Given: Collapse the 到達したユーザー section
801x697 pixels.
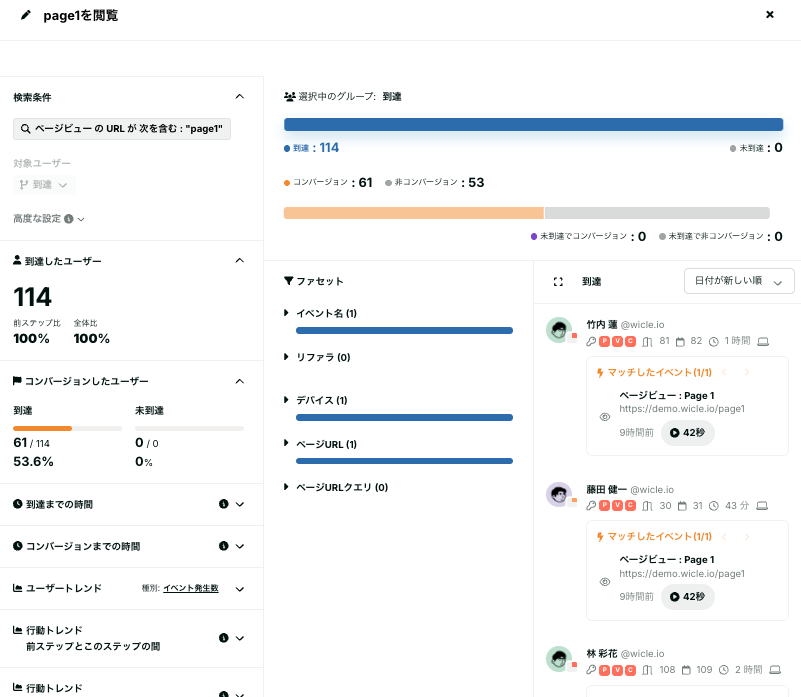Looking at the screenshot, I should (240, 261).
